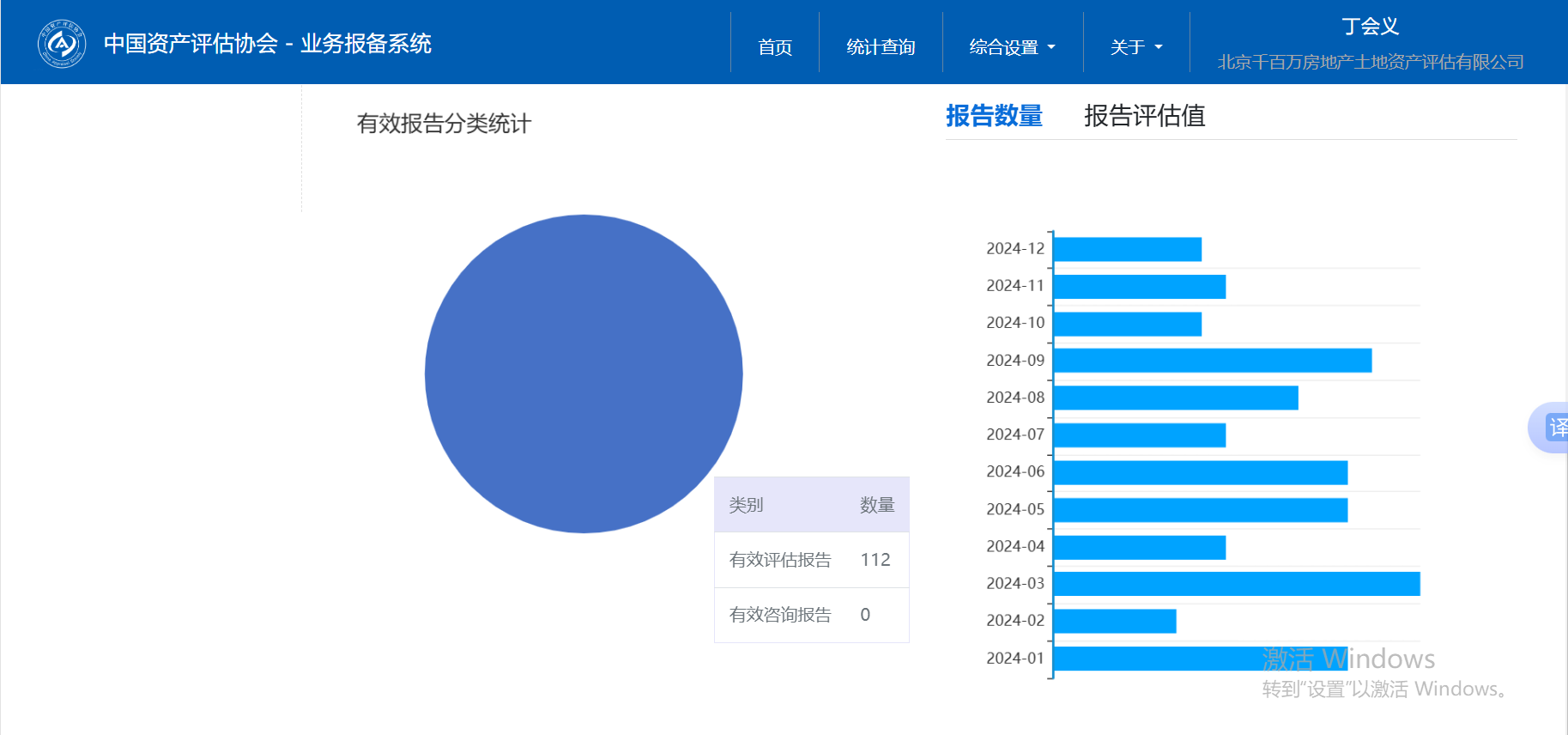Click the China Appraisal Society logo icon
Image resolution: width=1568 pixels, height=735 pixels.
pos(61,43)
